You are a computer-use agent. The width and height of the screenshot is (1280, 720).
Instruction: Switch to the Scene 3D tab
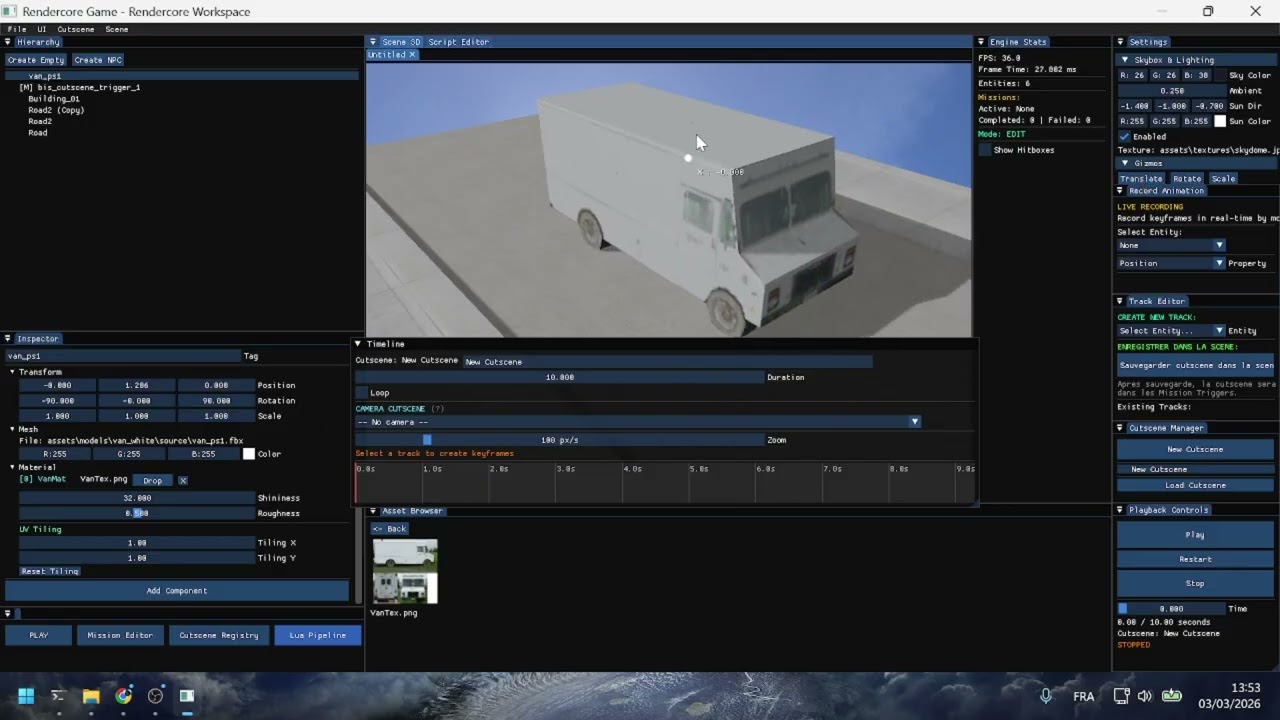click(401, 42)
